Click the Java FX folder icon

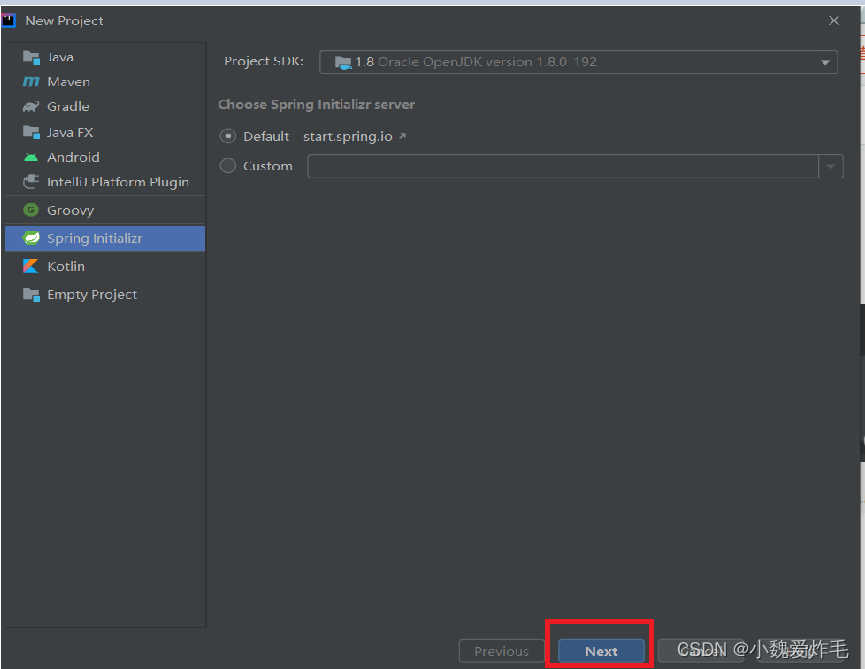tap(31, 132)
